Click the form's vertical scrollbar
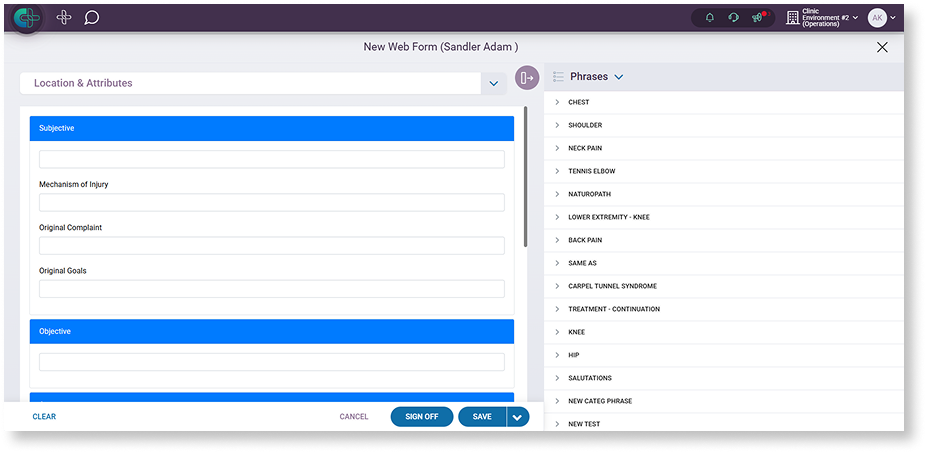This screenshot has width=926, height=453. [526, 180]
